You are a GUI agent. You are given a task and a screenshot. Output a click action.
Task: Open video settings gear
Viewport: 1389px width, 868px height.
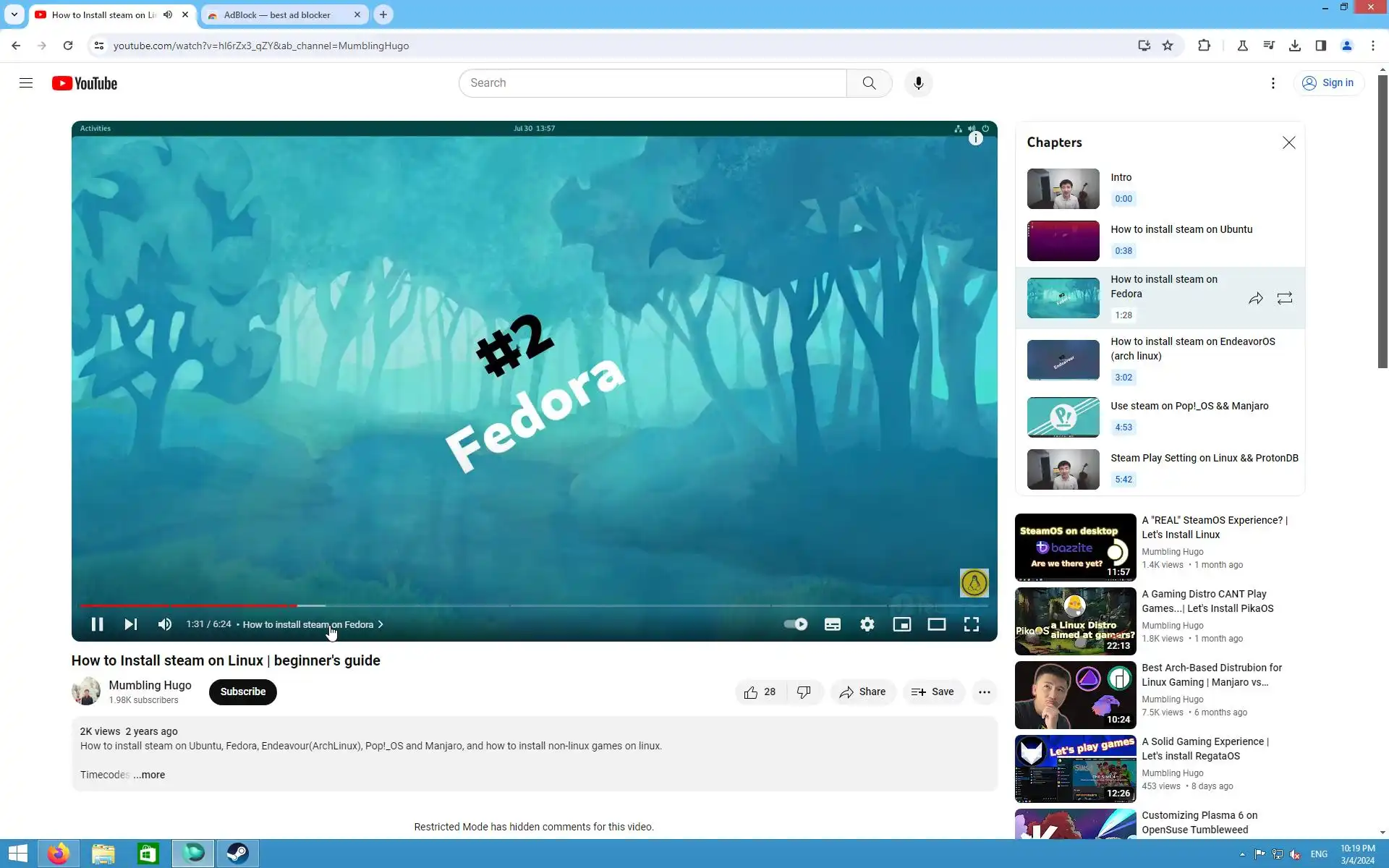point(867,624)
